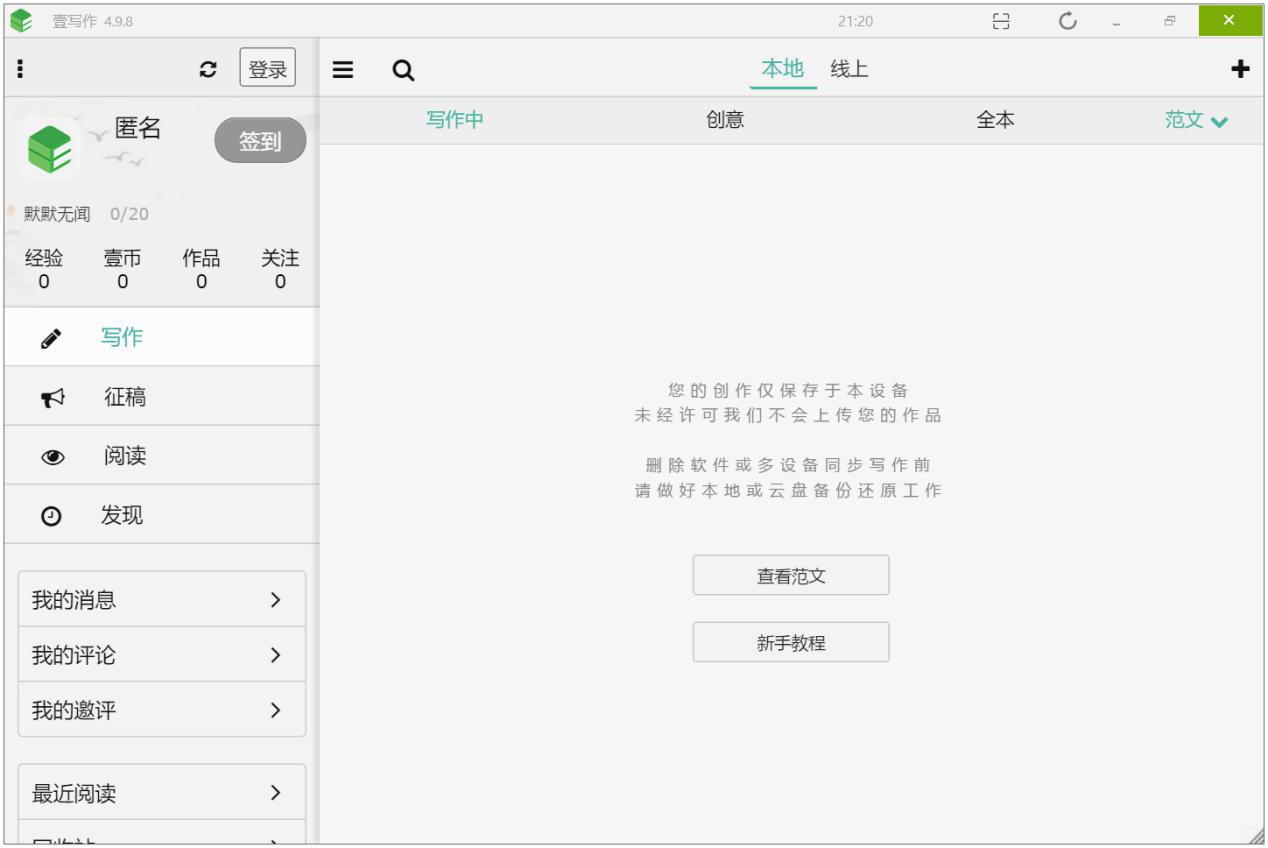1268x848 pixels.
Task: Click the search magnifier icon
Action: [403, 70]
